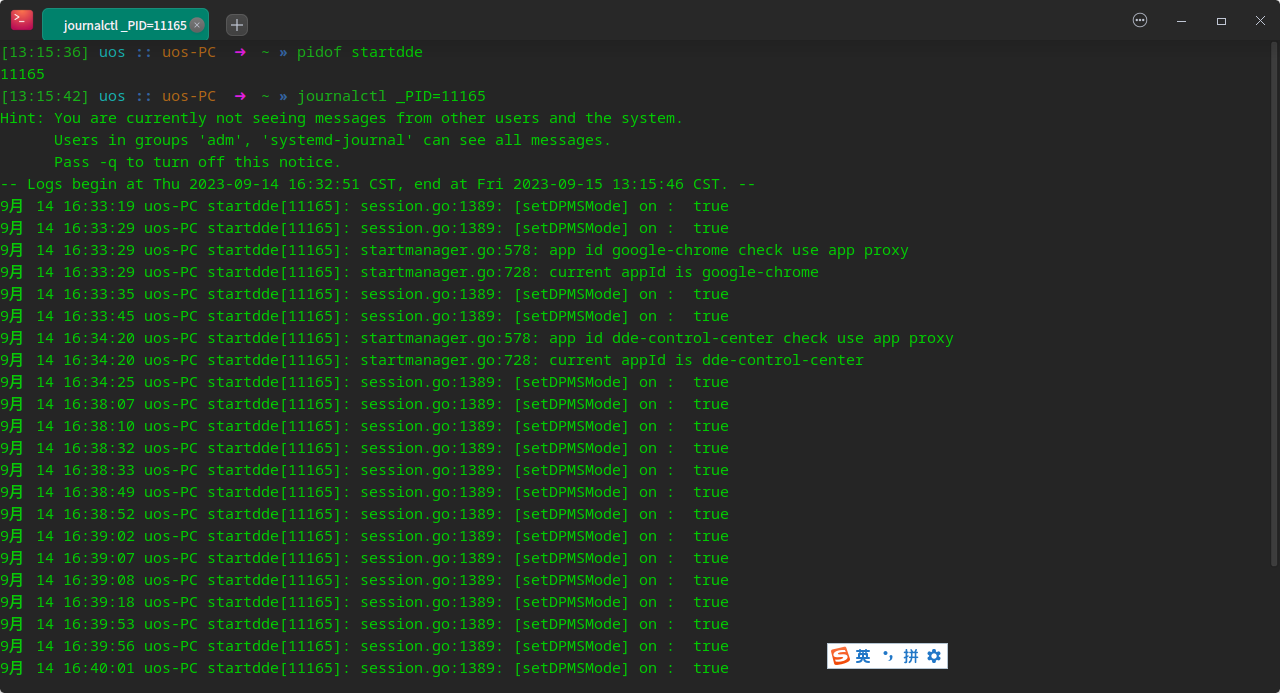The image size is (1280, 693).
Task: Click the 'Pass -q to turn off this notice' hint
Action: 197,162
